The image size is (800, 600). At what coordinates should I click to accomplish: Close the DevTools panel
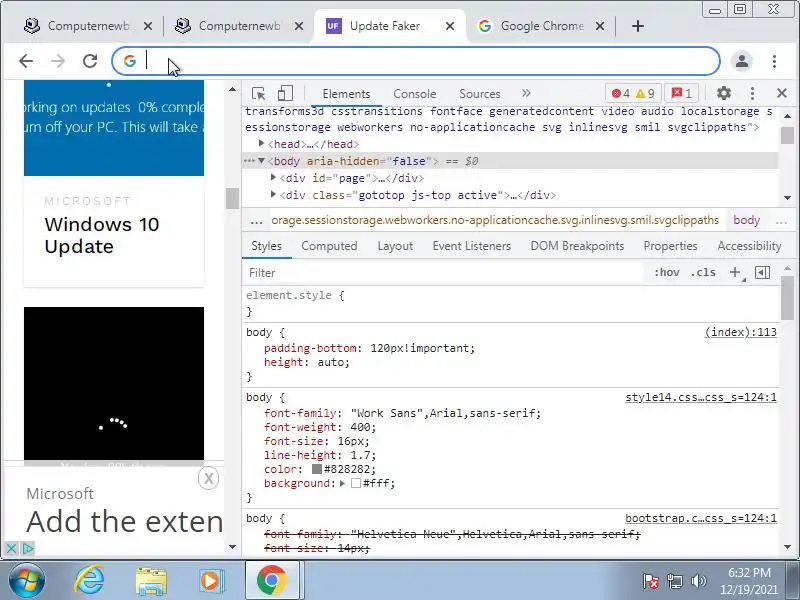[x=782, y=93]
